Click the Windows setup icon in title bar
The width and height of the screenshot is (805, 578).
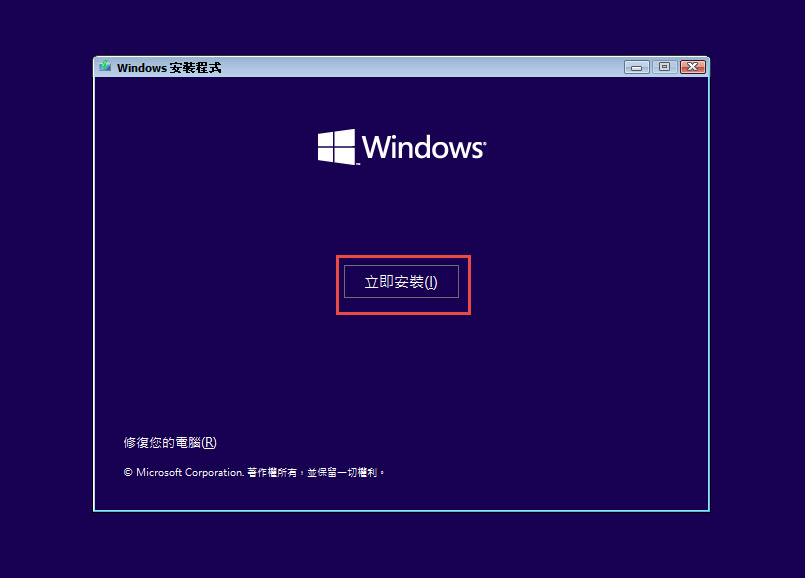click(x=105, y=66)
